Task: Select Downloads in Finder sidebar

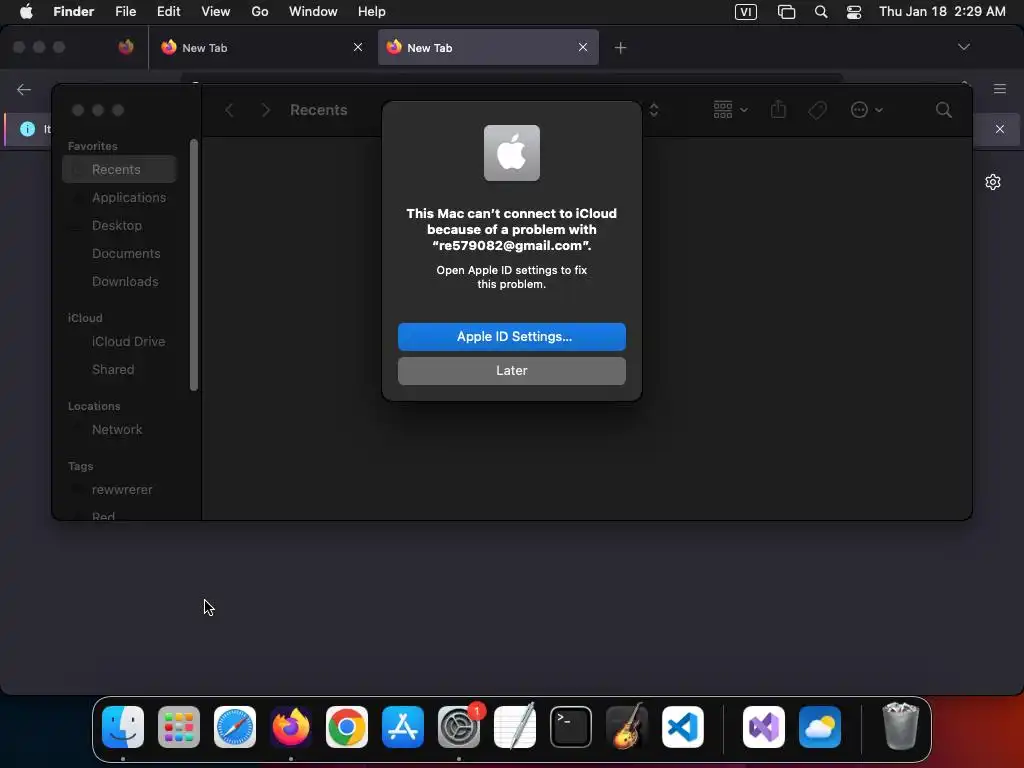Action: pyautogui.click(x=119, y=281)
